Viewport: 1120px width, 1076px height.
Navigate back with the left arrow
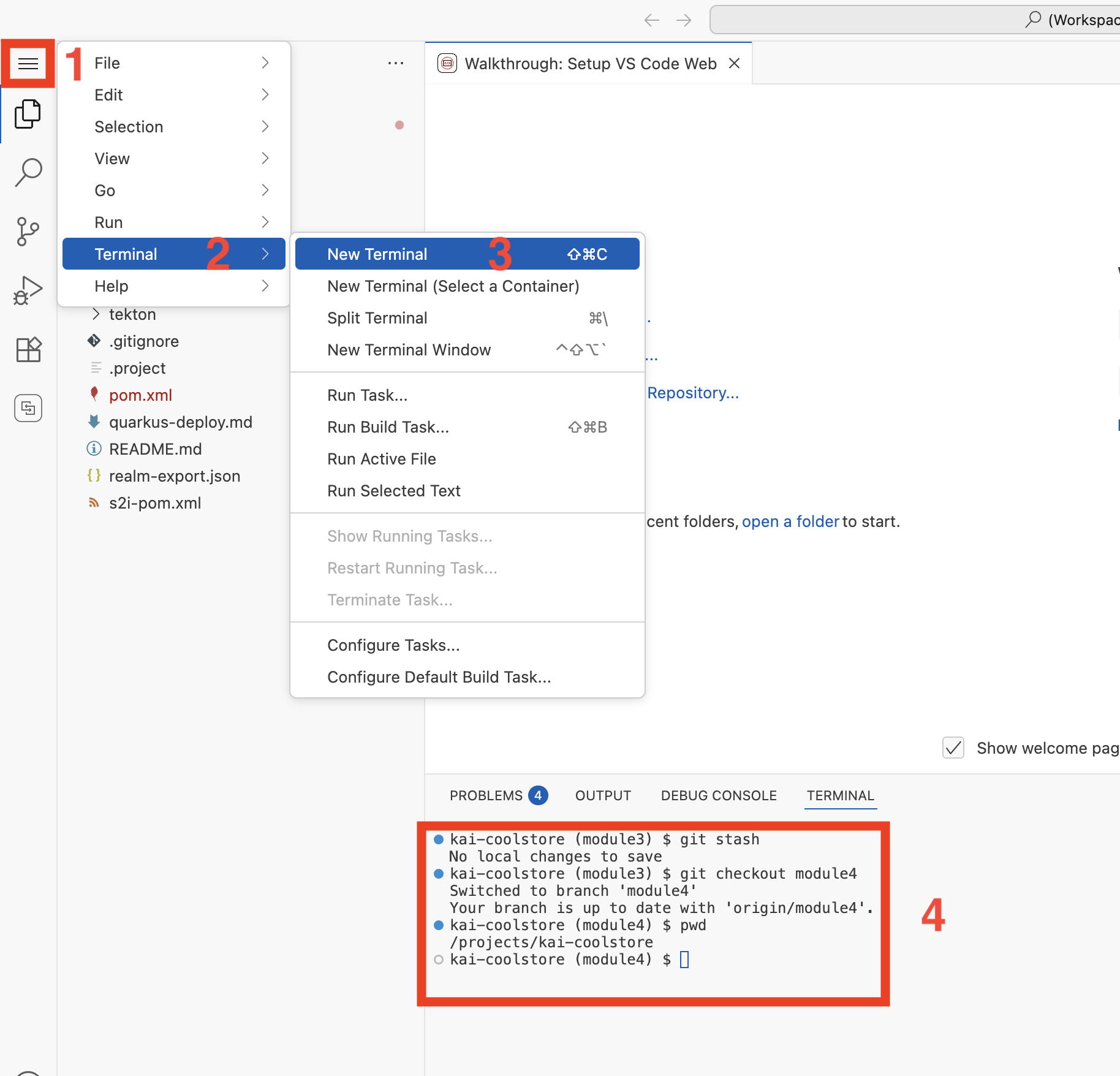pos(652,20)
